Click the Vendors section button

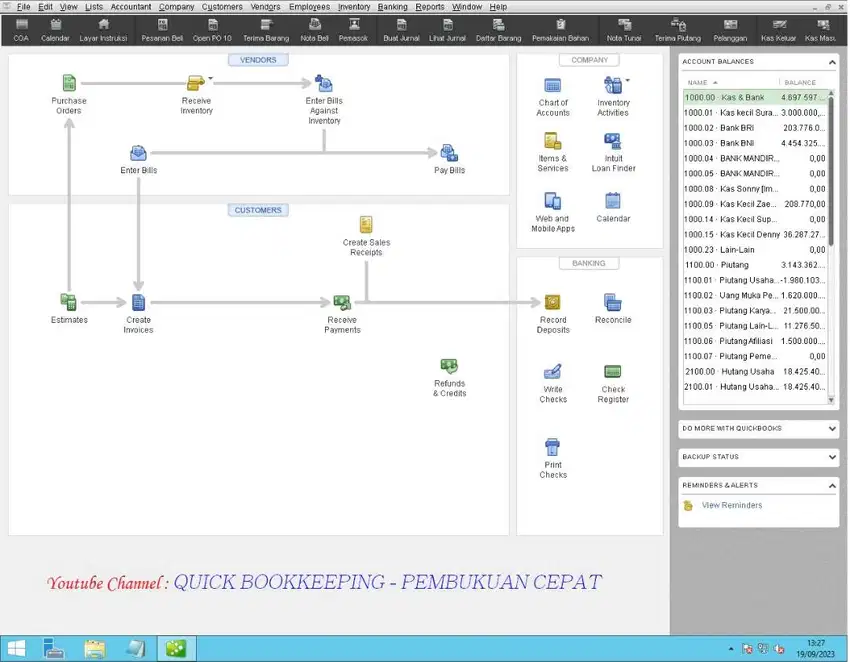point(257,60)
